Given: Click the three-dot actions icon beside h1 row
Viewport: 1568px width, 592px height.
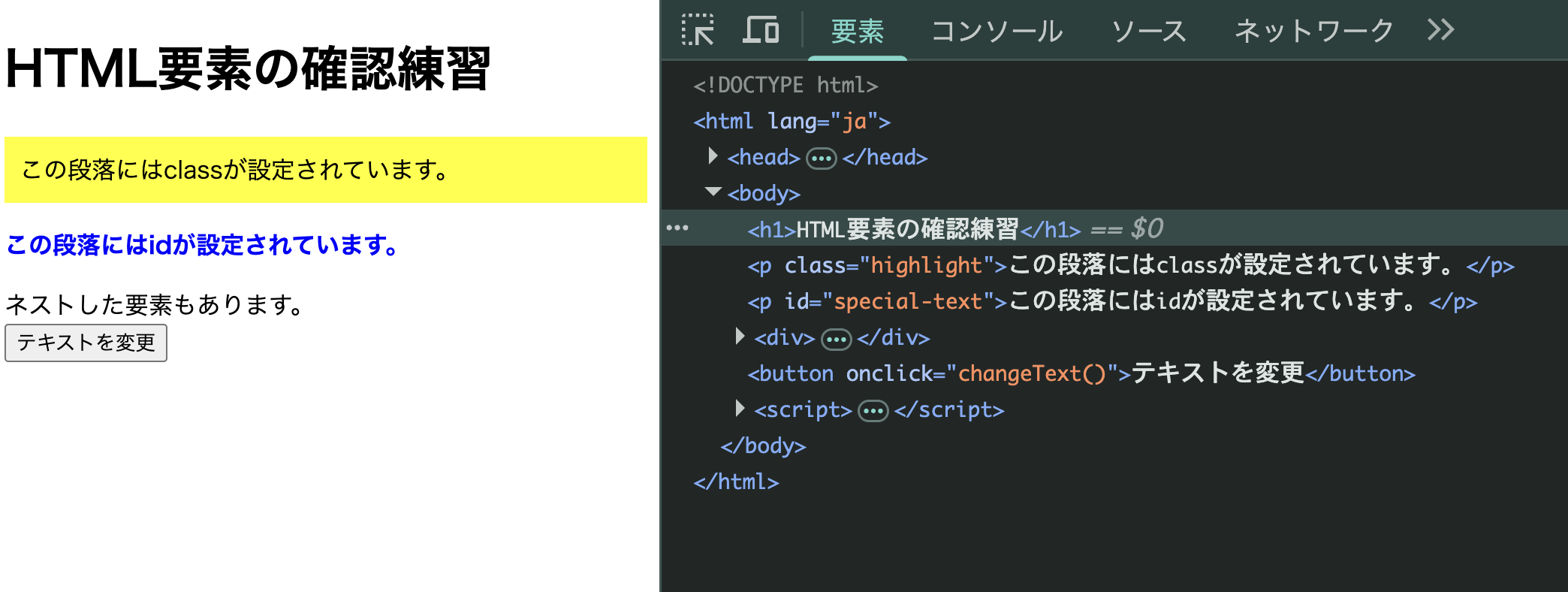Looking at the screenshot, I should point(677,228).
